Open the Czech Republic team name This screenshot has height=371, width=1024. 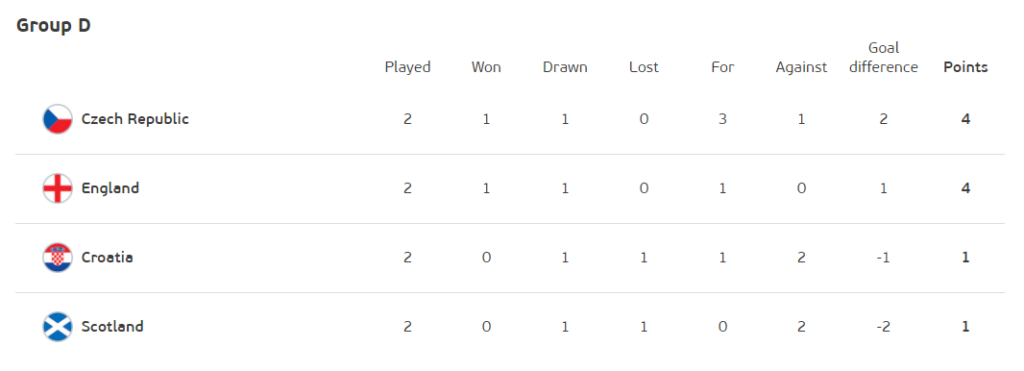(135, 119)
